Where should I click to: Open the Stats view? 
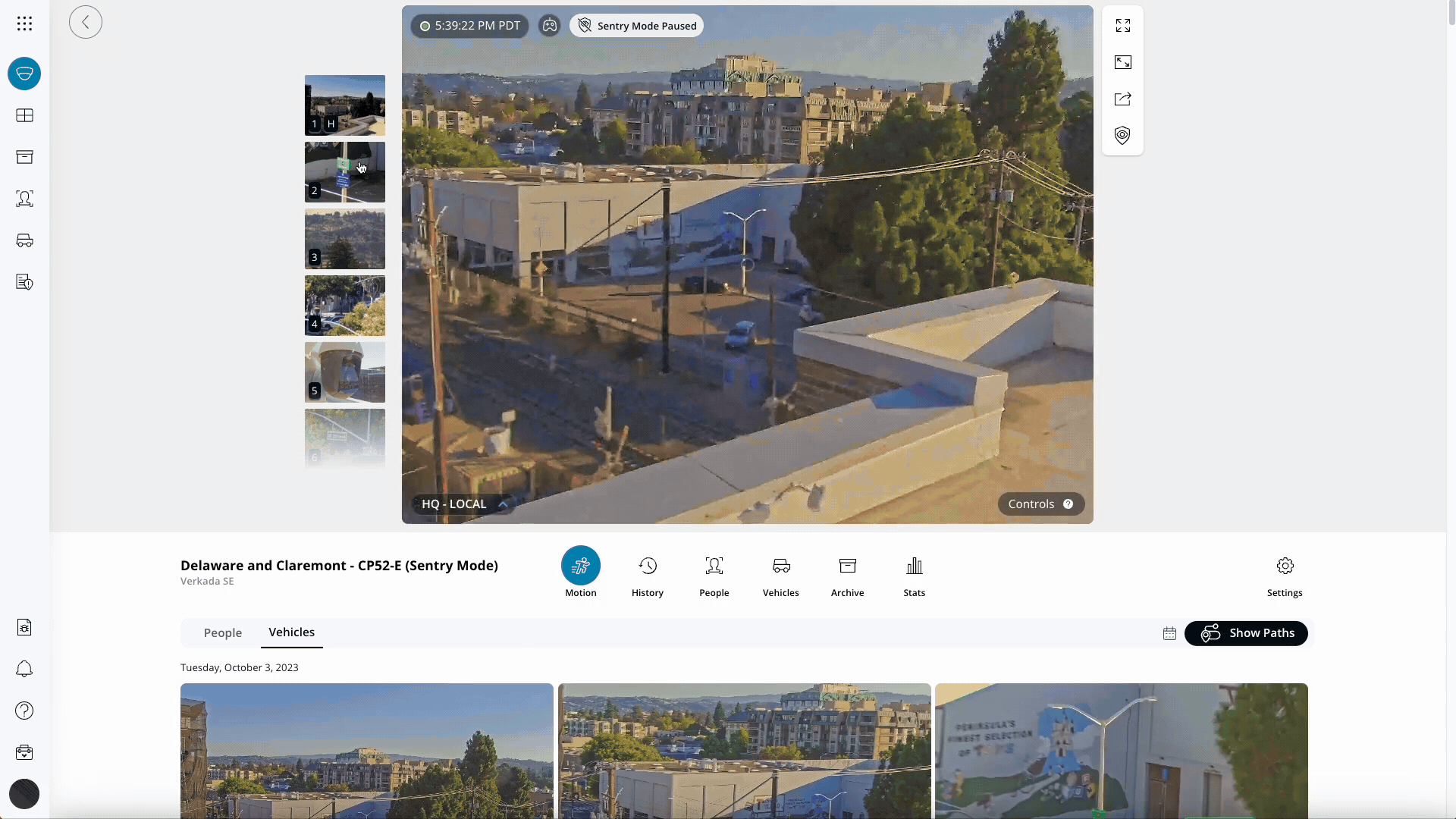(915, 576)
